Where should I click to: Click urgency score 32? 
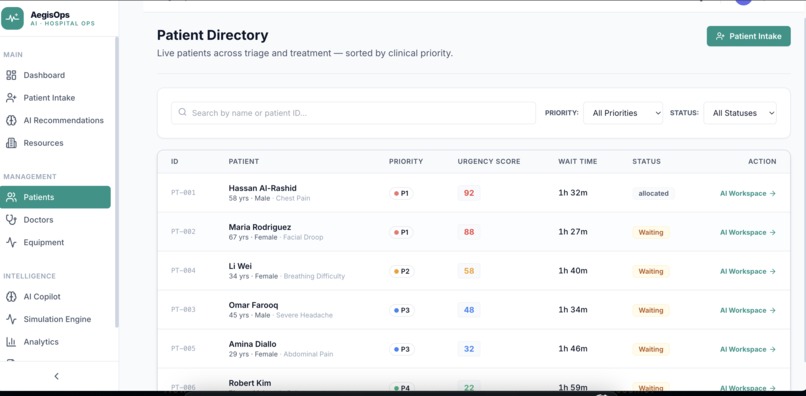point(469,350)
